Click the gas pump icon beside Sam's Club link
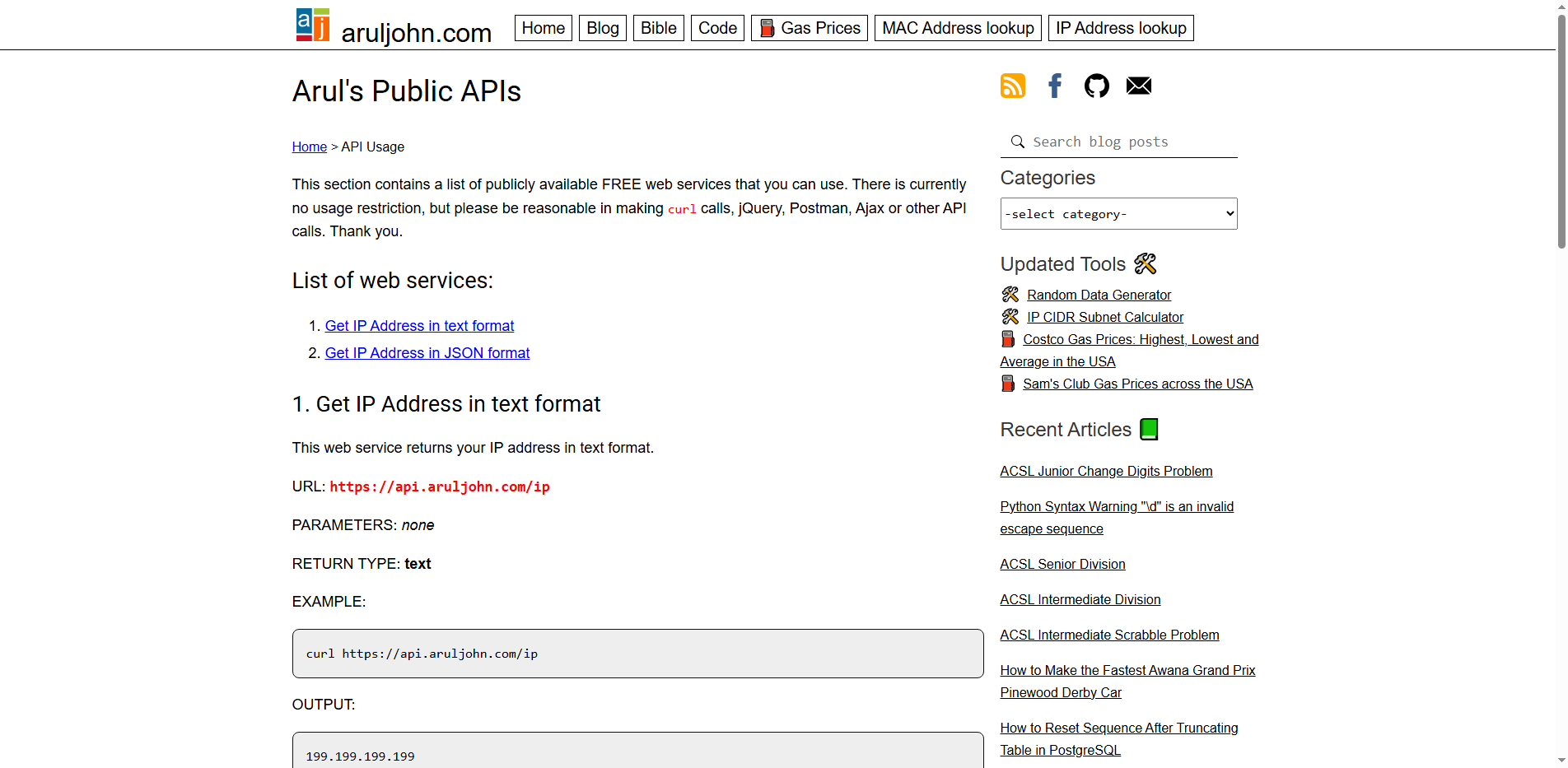Image resolution: width=1568 pixels, height=768 pixels. pyautogui.click(x=1007, y=383)
